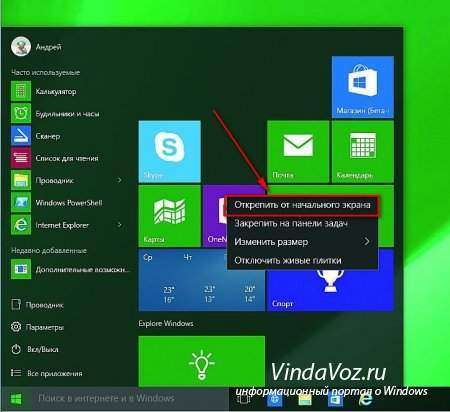Image resolution: width=450 pixels, height=412 pixels.
Task: Open the Mail (Почта) tile
Action: coord(298,152)
